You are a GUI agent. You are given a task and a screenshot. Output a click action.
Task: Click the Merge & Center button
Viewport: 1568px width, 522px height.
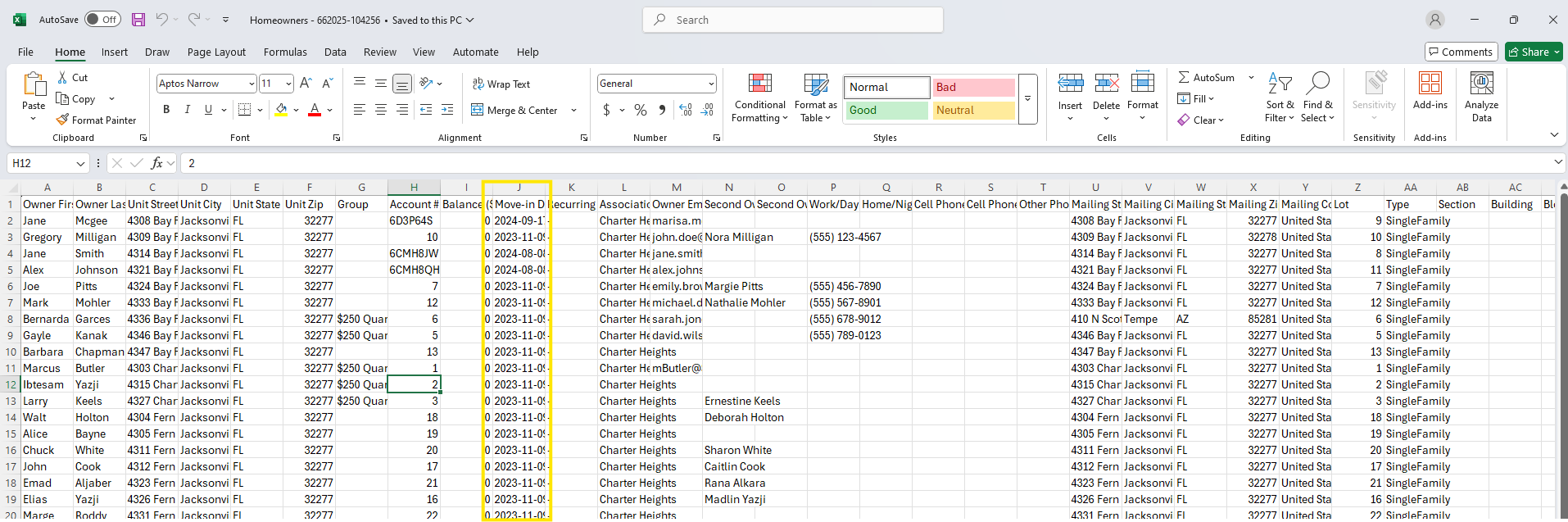coord(514,110)
